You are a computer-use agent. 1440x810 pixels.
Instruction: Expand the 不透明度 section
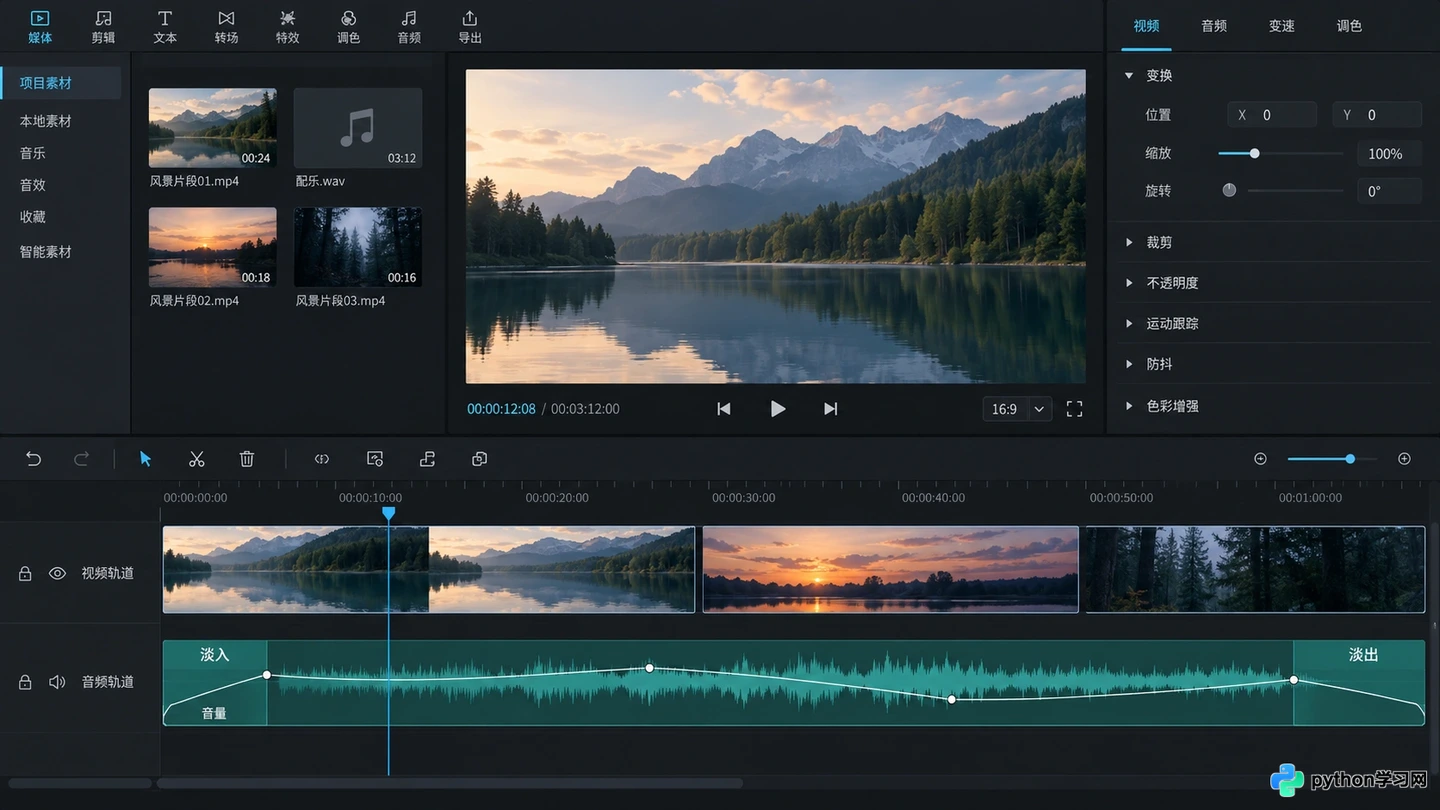pyautogui.click(x=1129, y=283)
